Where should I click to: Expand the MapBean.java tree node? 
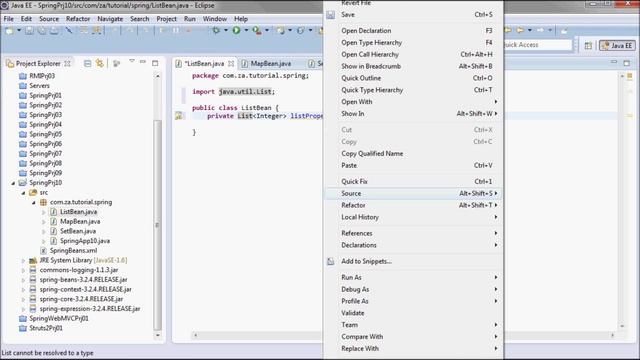tap(44, 222)
